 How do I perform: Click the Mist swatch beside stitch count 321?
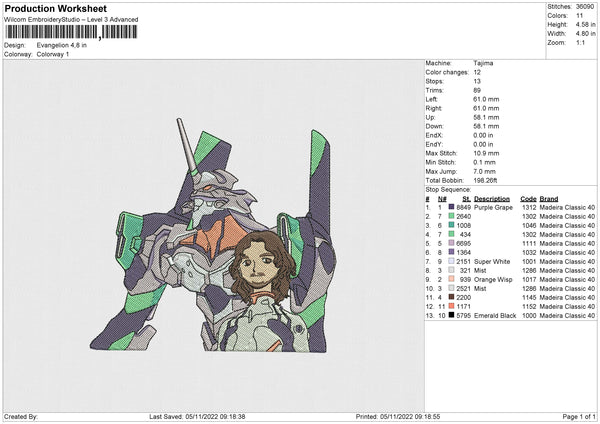pos(451,271)
